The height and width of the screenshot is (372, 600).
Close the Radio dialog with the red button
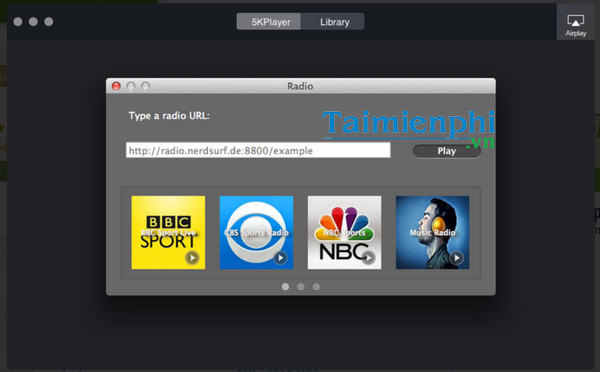116,86
